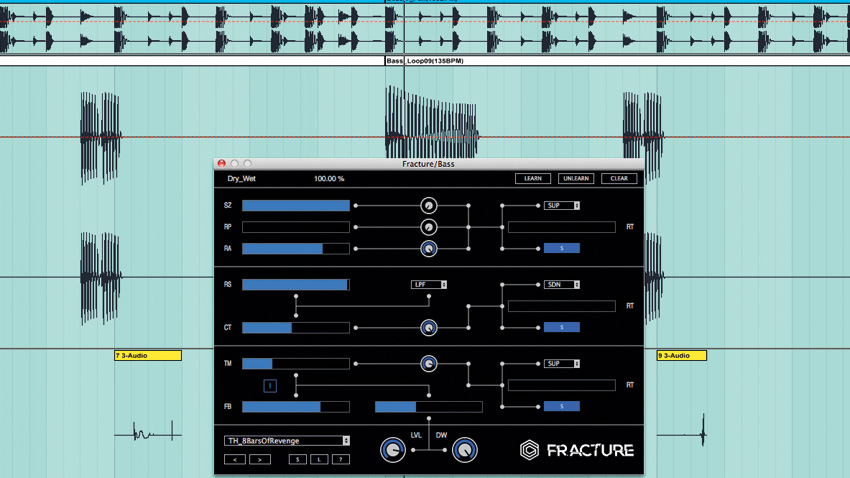The height and width of the screenshot is (478, 850).
Task: Click the CT row modulation knob
Action: tap(428, 327)
